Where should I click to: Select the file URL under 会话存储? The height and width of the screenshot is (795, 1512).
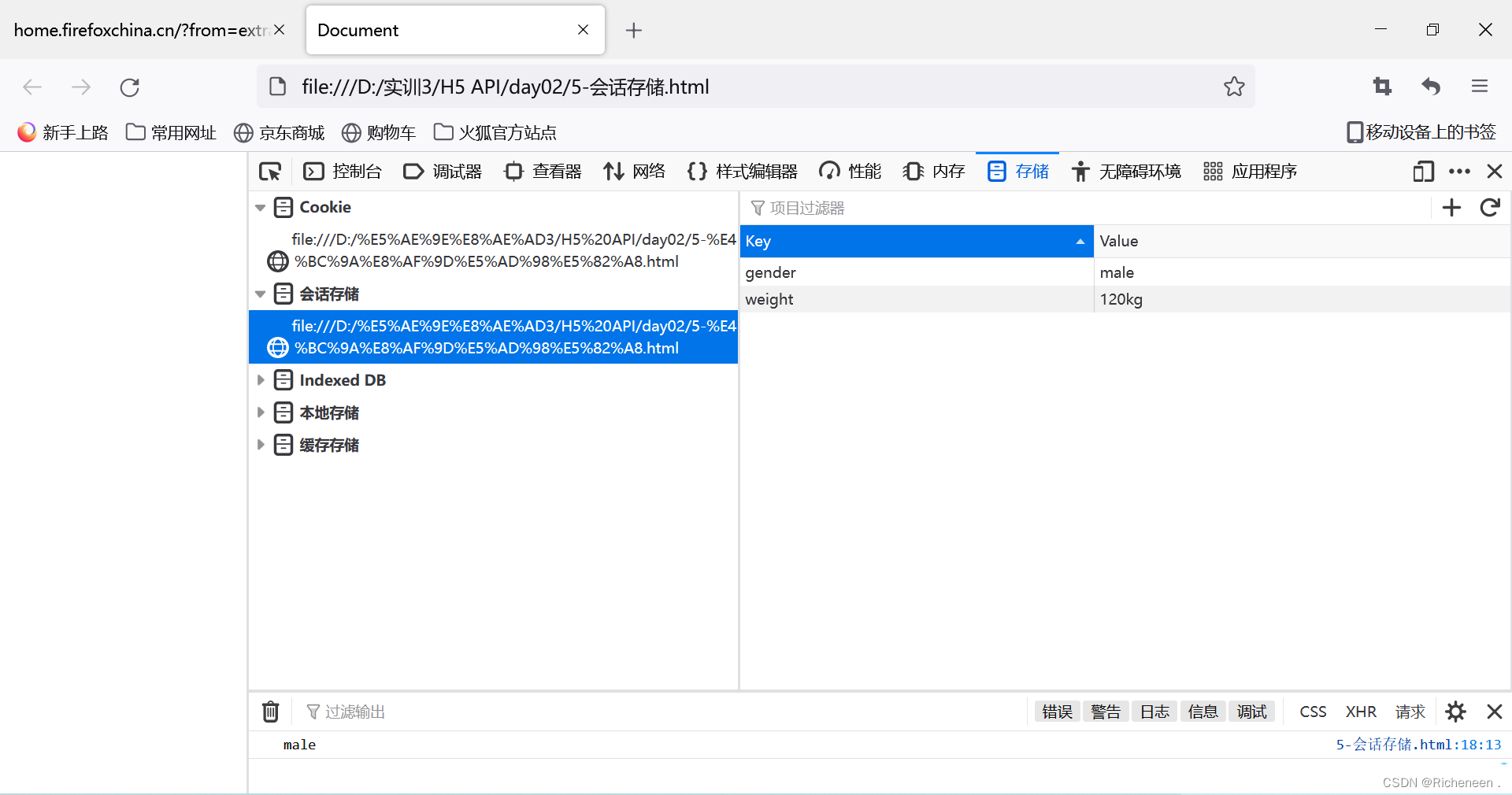pos(494,337)
